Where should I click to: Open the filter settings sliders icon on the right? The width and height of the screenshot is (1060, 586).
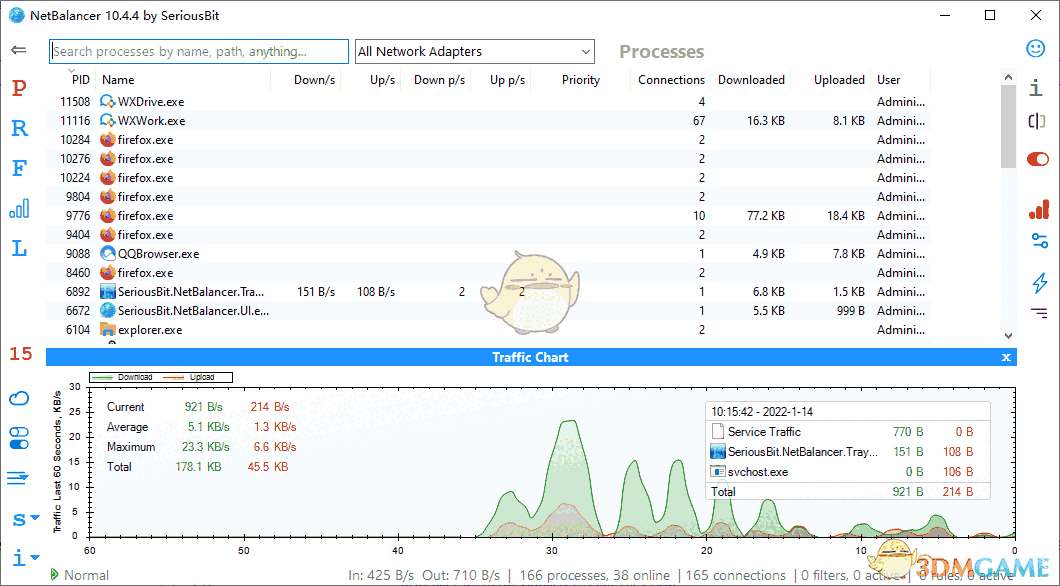pyautogui.click(x=1038, y=240)
